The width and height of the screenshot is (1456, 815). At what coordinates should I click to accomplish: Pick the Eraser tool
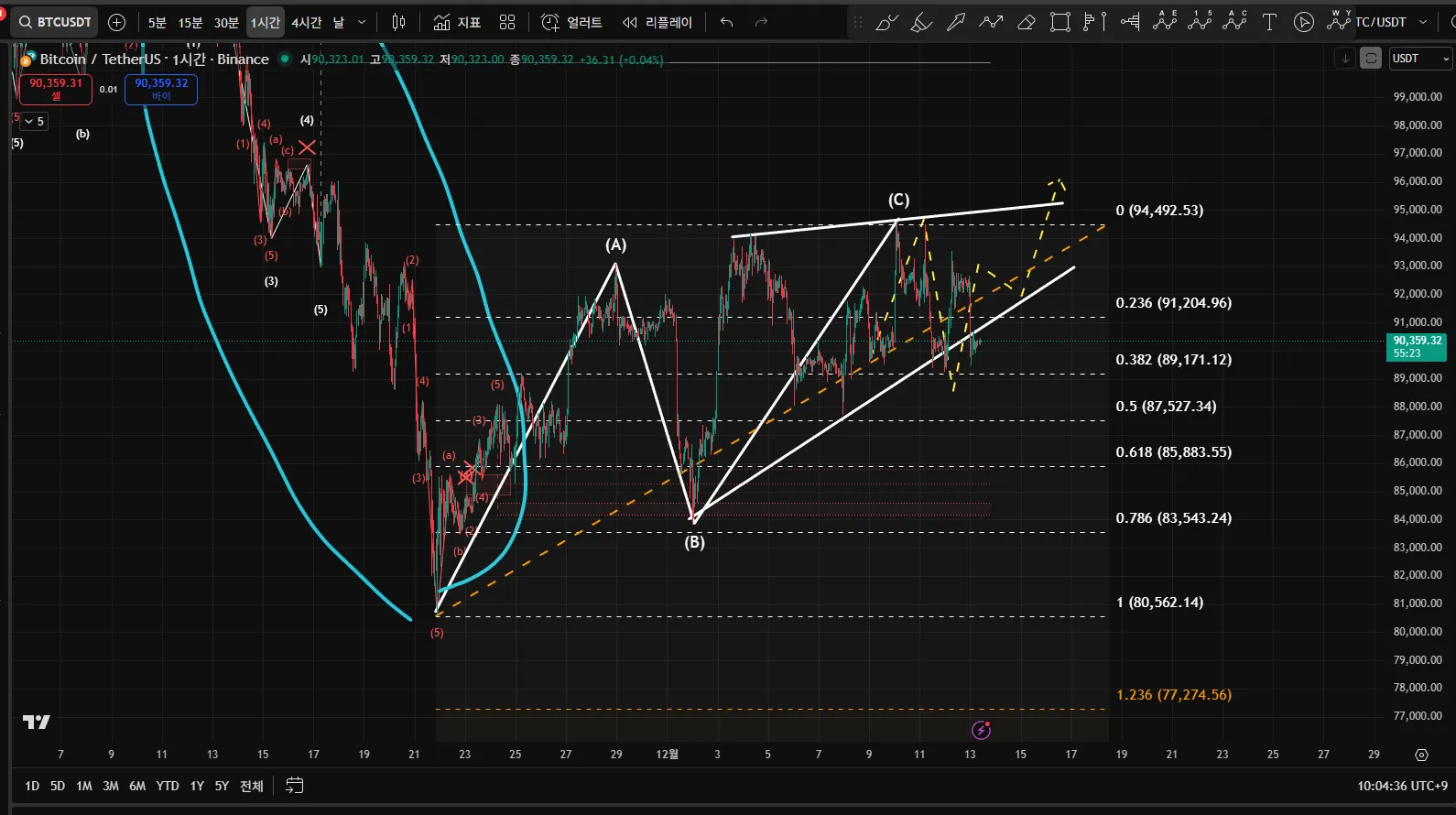point(1027,22)
